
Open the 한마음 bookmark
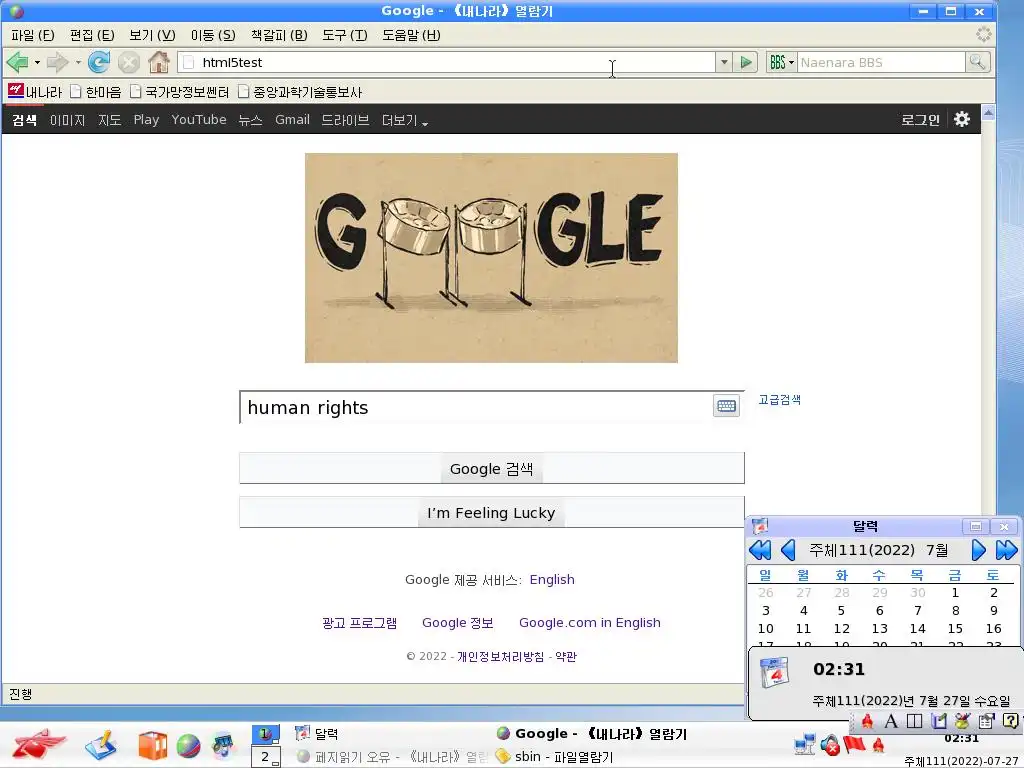(x=95, y=91)
